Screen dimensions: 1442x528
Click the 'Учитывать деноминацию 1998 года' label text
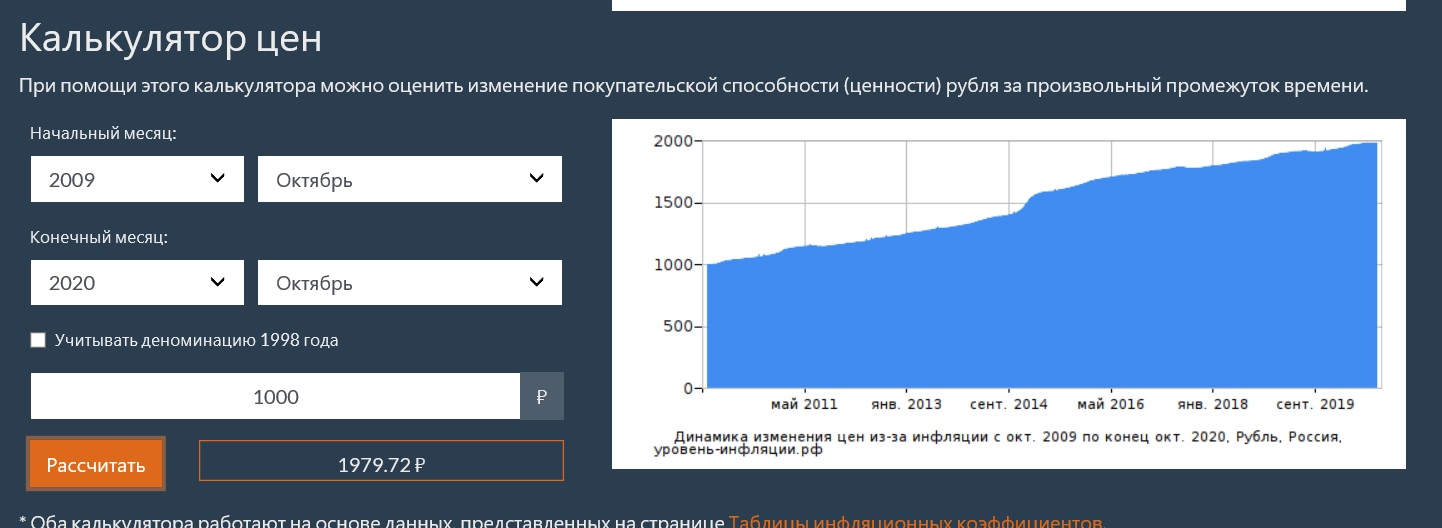pos(197,340)
